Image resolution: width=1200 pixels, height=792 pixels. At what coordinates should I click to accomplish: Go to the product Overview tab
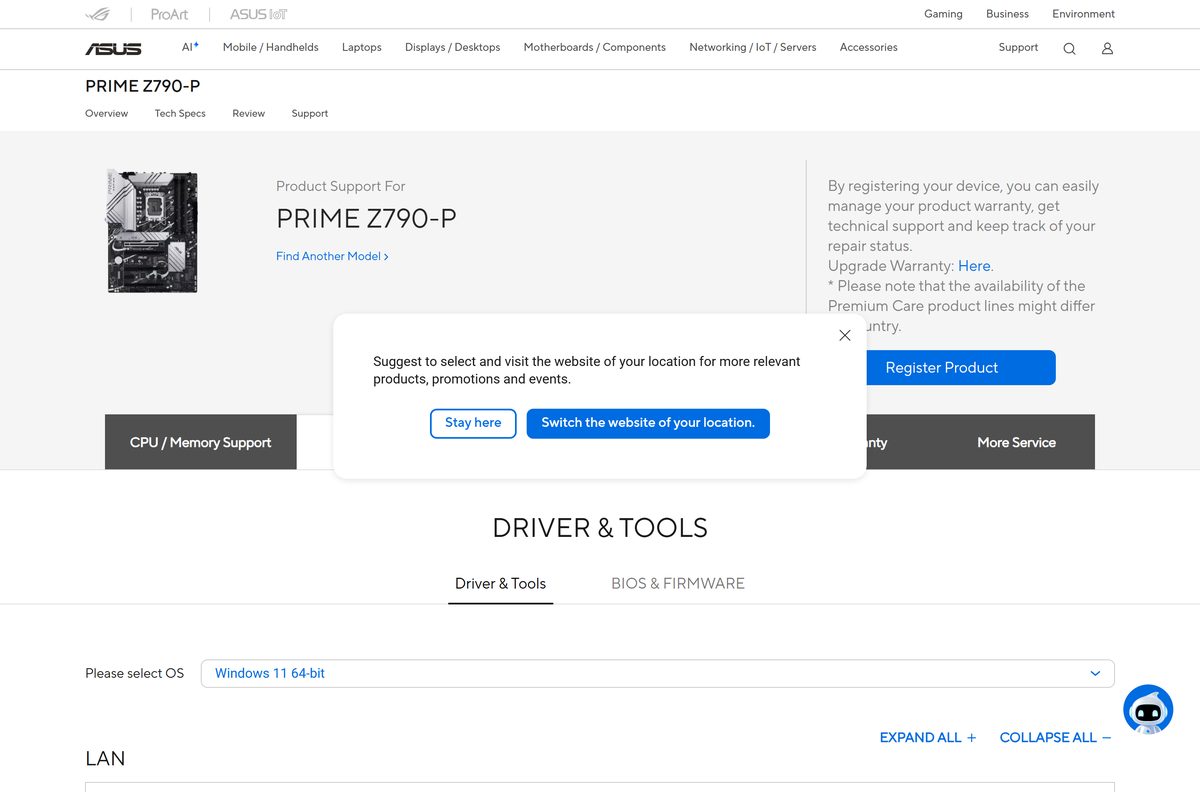(106, 113)
